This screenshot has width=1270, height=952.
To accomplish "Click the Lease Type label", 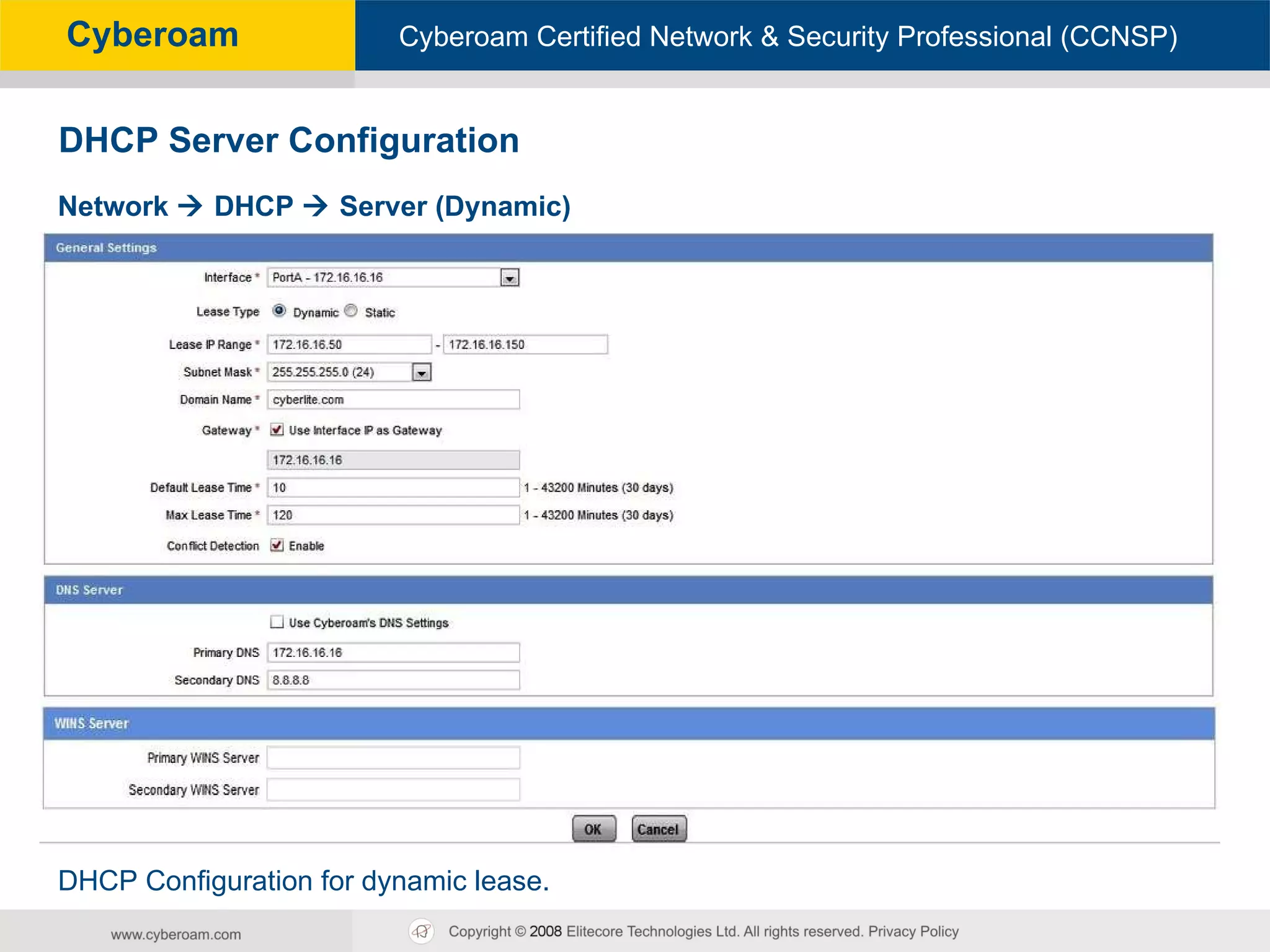I will 228,312.
